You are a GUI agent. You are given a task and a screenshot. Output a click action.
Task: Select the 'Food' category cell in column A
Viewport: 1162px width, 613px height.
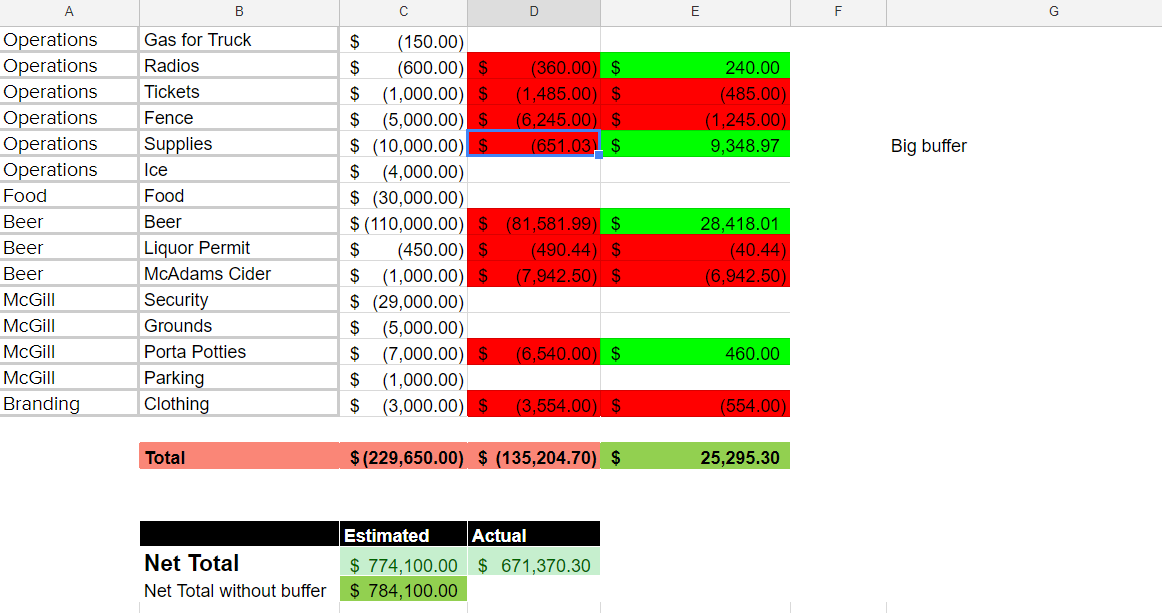pyautogui.click(x=68, y=196)
